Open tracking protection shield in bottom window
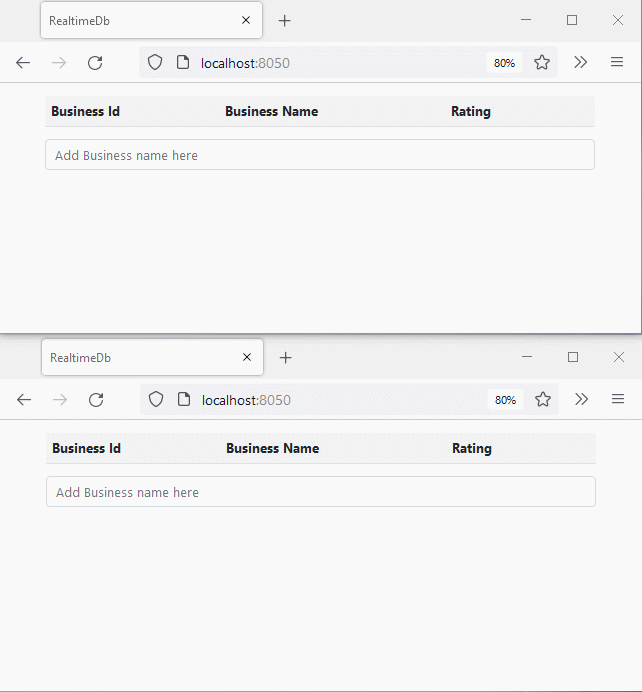The width and height of the screenshot is (642, 692). pyautogui.click(x=156, y=400)
